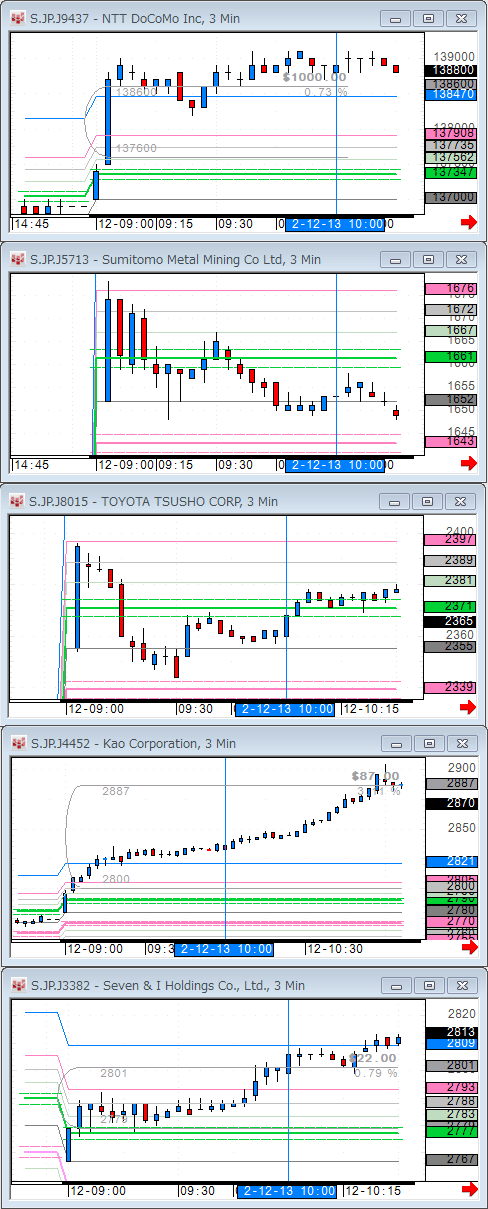The image size is (488, 1209).
Task: Click the gray 137735 price label
Action: (x=451, y=145)
